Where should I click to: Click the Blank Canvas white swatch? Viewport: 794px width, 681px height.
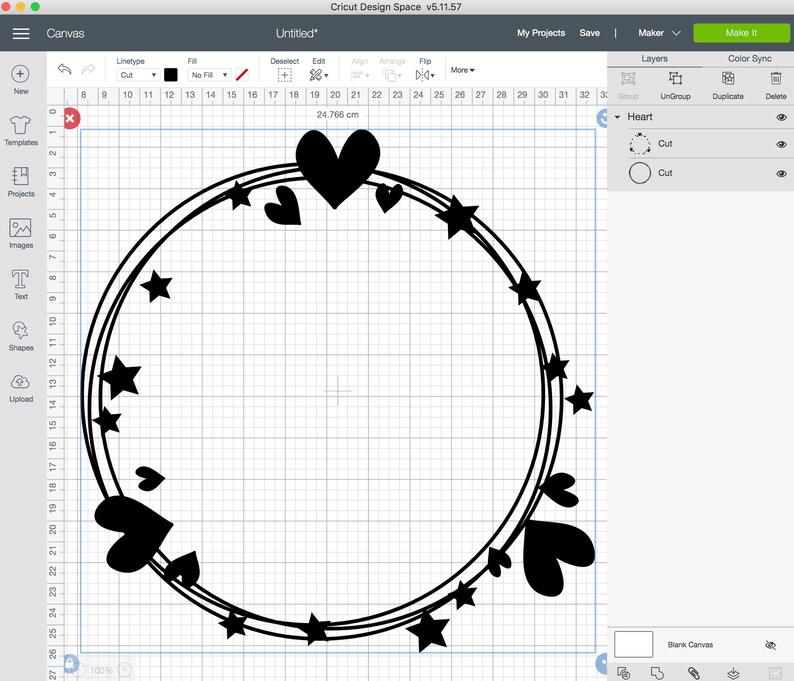633,644
